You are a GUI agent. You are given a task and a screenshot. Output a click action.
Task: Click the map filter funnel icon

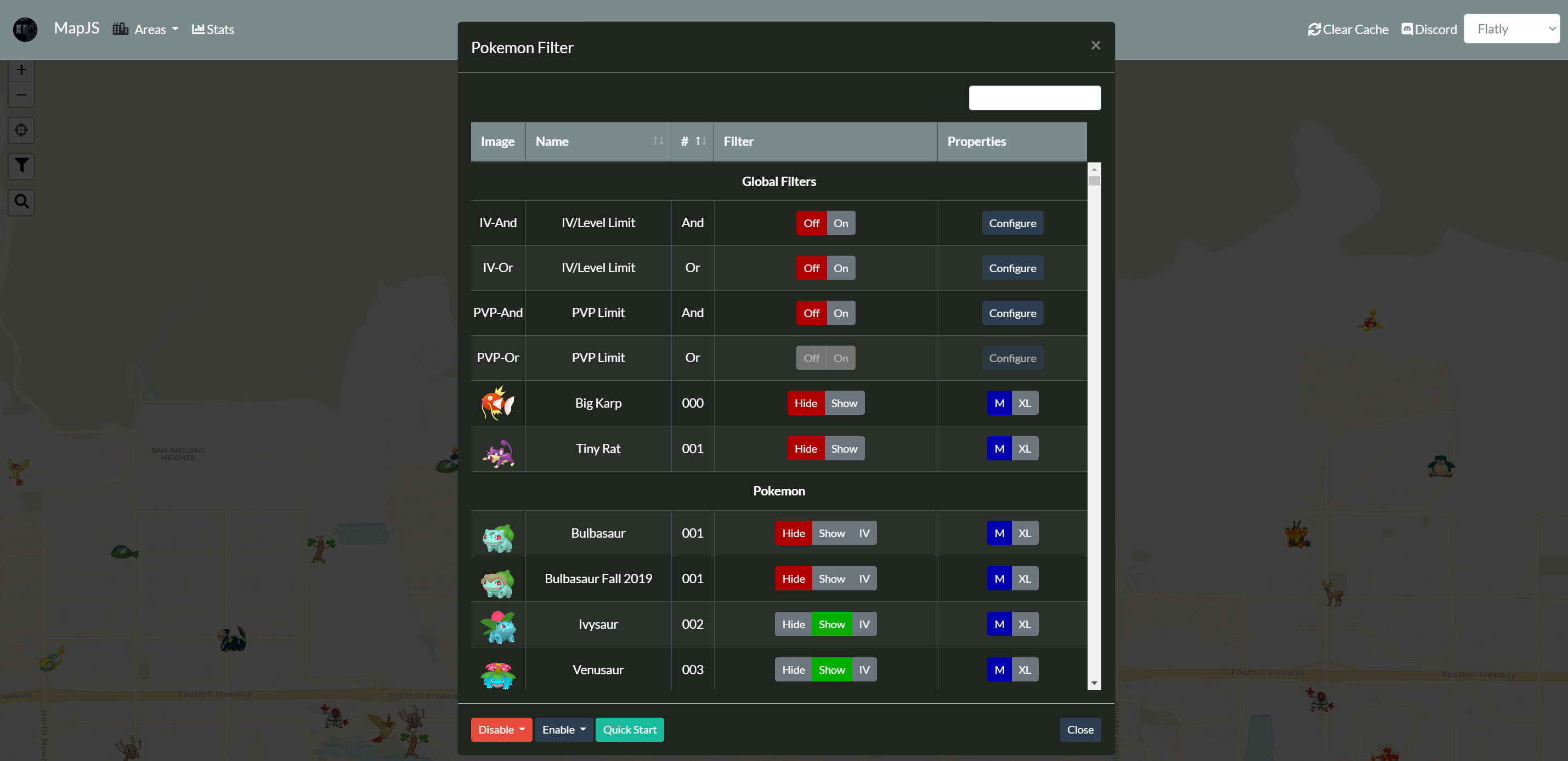point(21,166)
